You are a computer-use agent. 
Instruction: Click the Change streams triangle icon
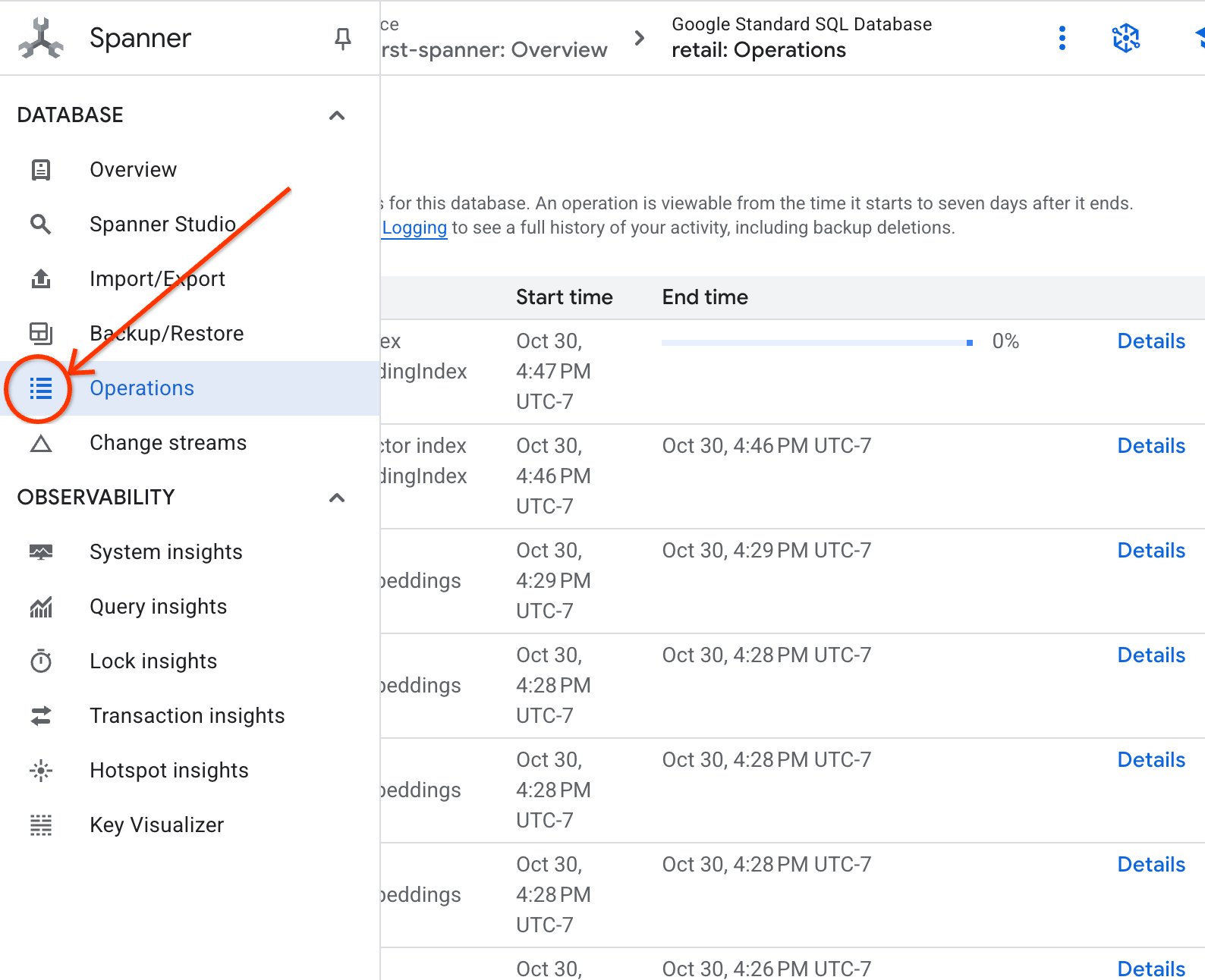(x=41, y=444)
